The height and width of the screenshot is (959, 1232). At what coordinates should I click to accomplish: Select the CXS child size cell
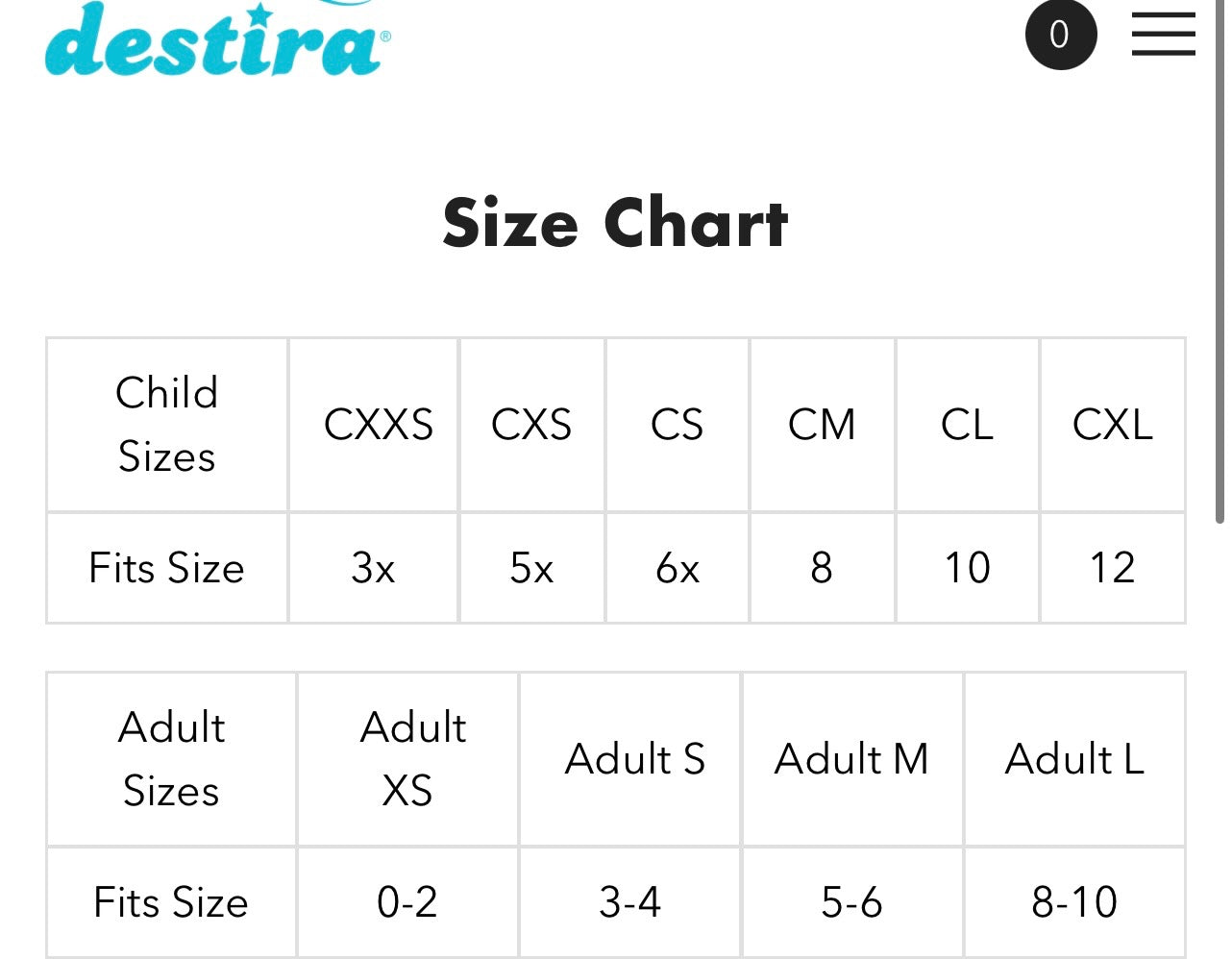point(531,425)
